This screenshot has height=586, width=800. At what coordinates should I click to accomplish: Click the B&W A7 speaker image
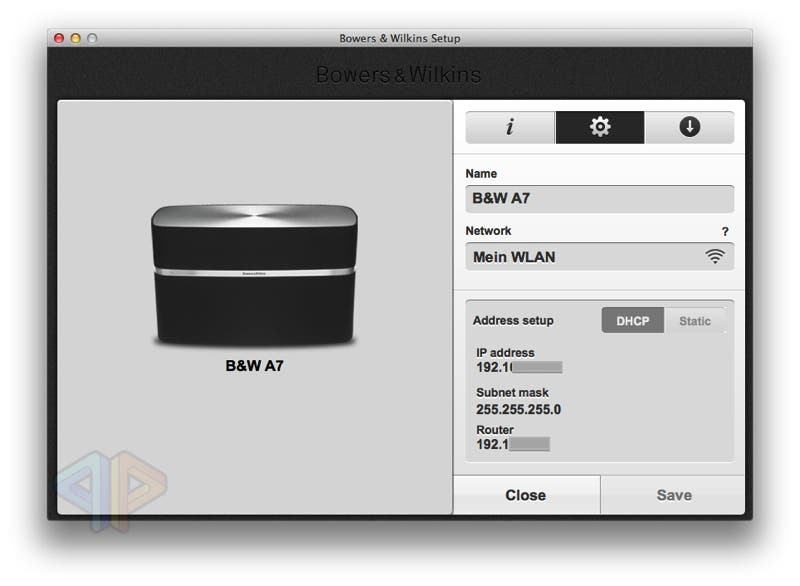point(254,274)
